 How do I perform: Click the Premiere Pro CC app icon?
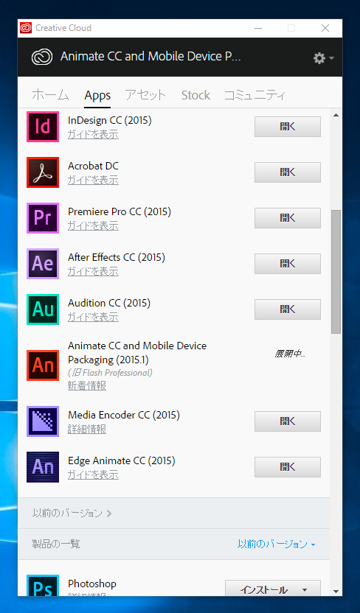43,218
